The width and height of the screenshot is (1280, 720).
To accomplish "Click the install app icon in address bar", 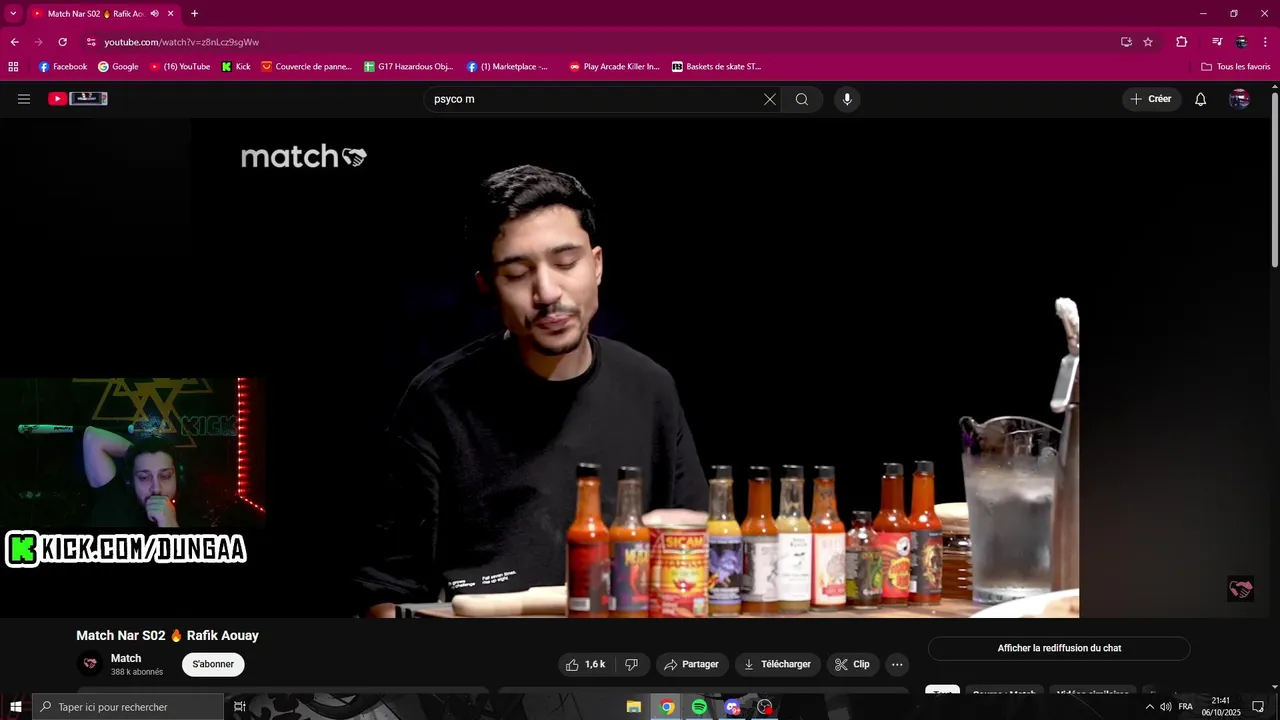I will 1126,42.
